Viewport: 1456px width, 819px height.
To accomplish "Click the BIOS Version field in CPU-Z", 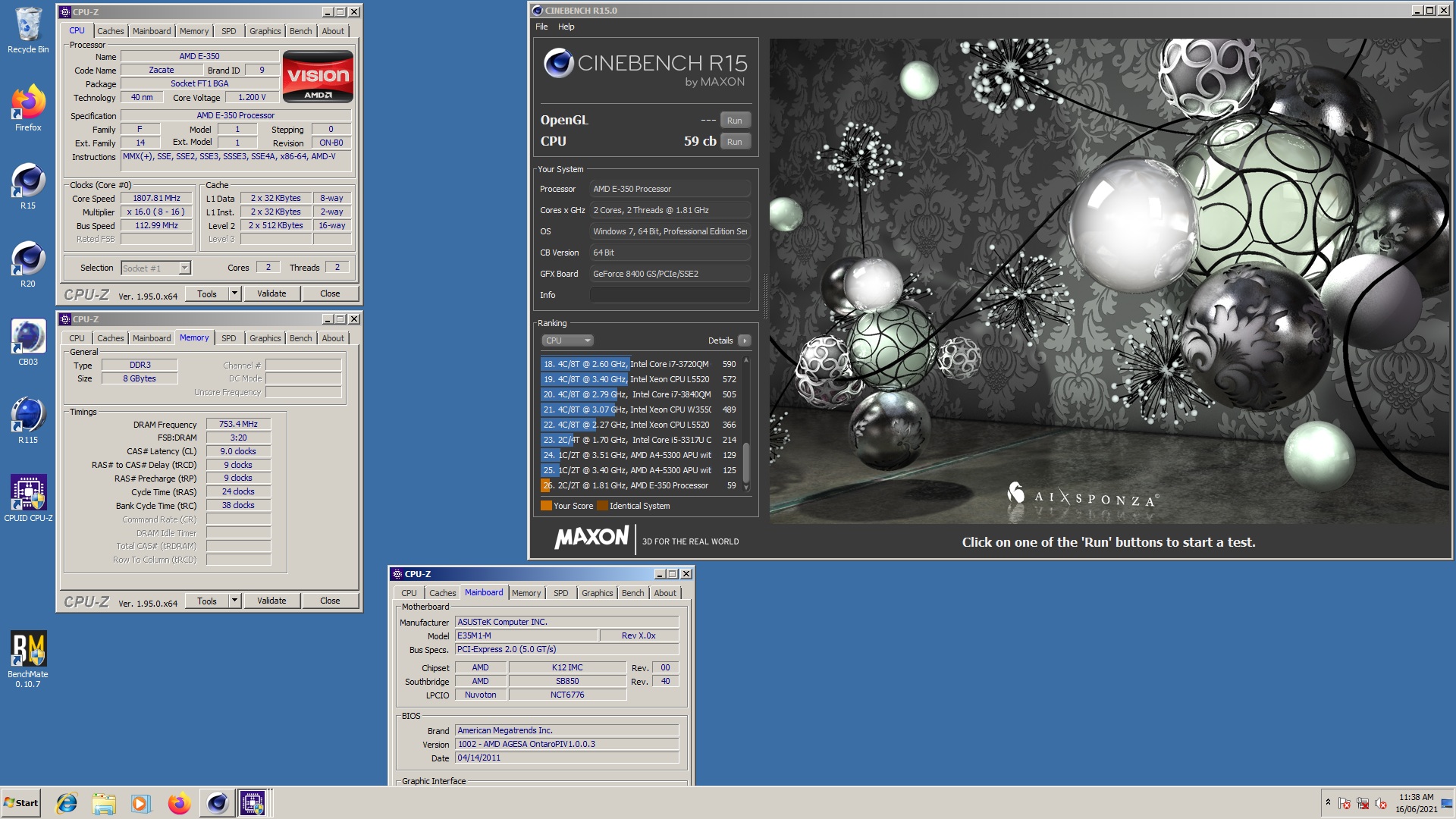I will point(566,745).
